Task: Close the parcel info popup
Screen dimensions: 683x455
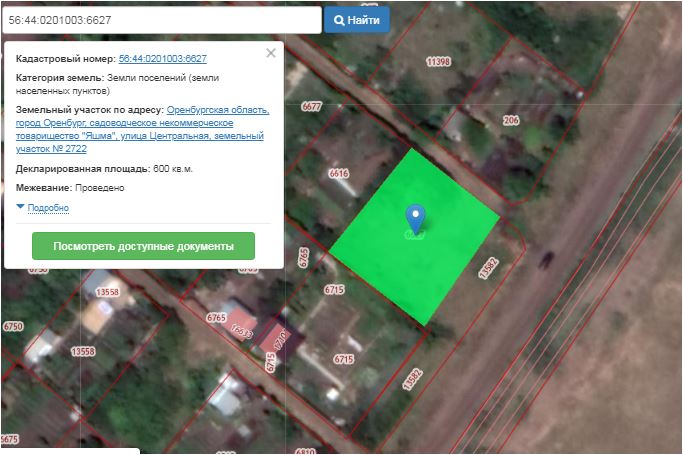Action: 270,54
